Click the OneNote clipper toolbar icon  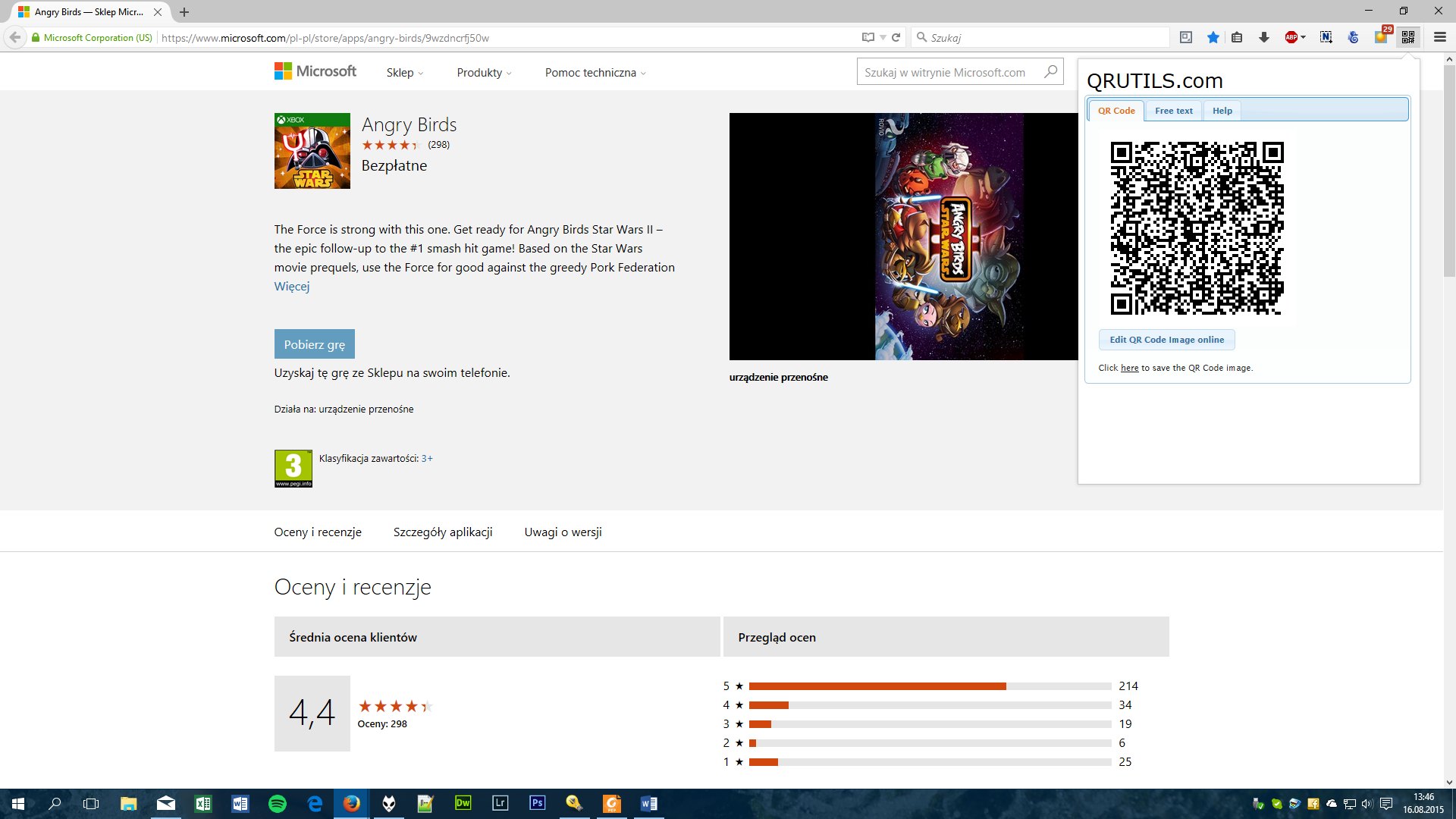point(1326,37)
